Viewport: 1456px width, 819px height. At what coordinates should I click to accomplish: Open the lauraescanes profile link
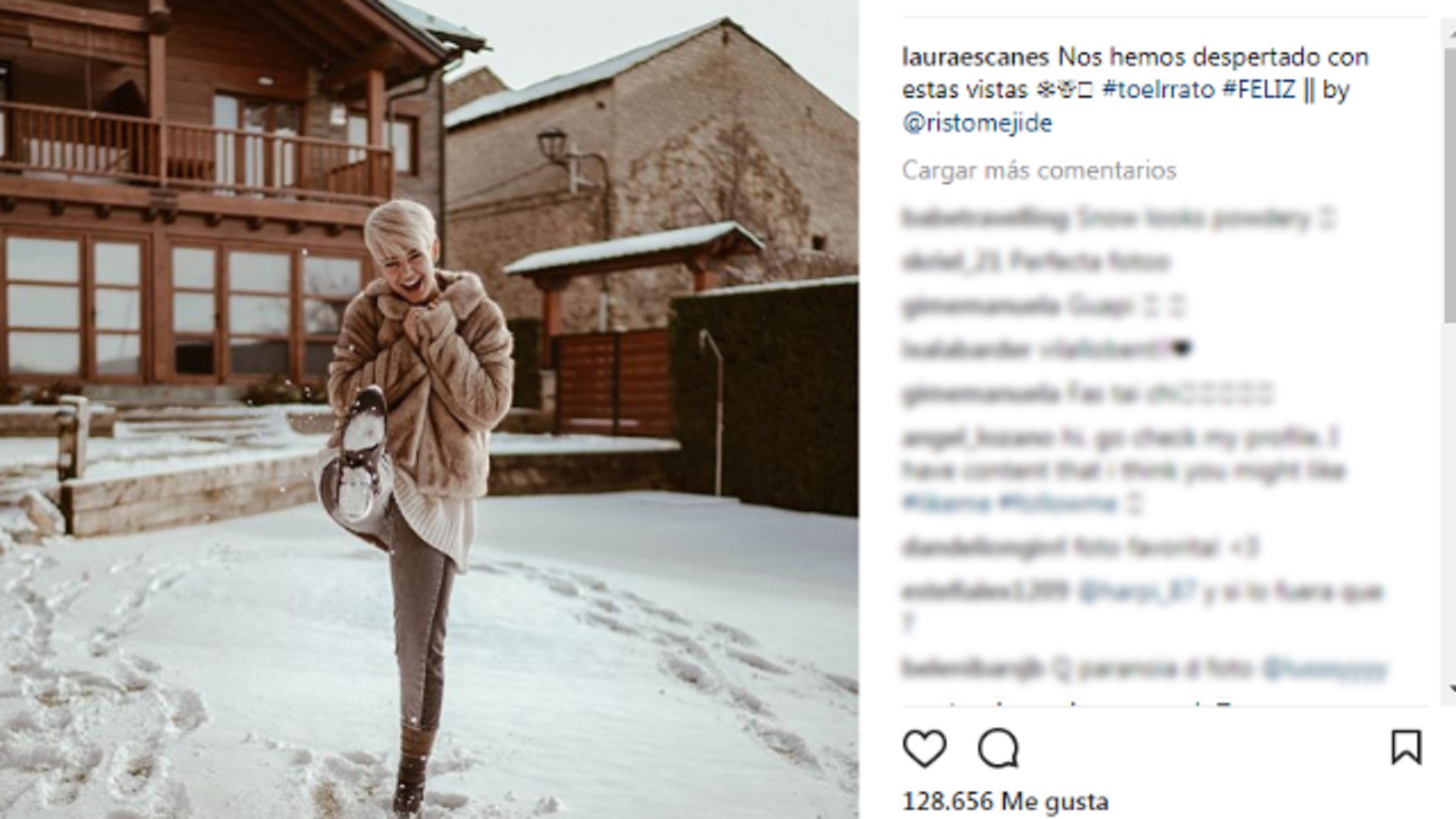(976, 57)
